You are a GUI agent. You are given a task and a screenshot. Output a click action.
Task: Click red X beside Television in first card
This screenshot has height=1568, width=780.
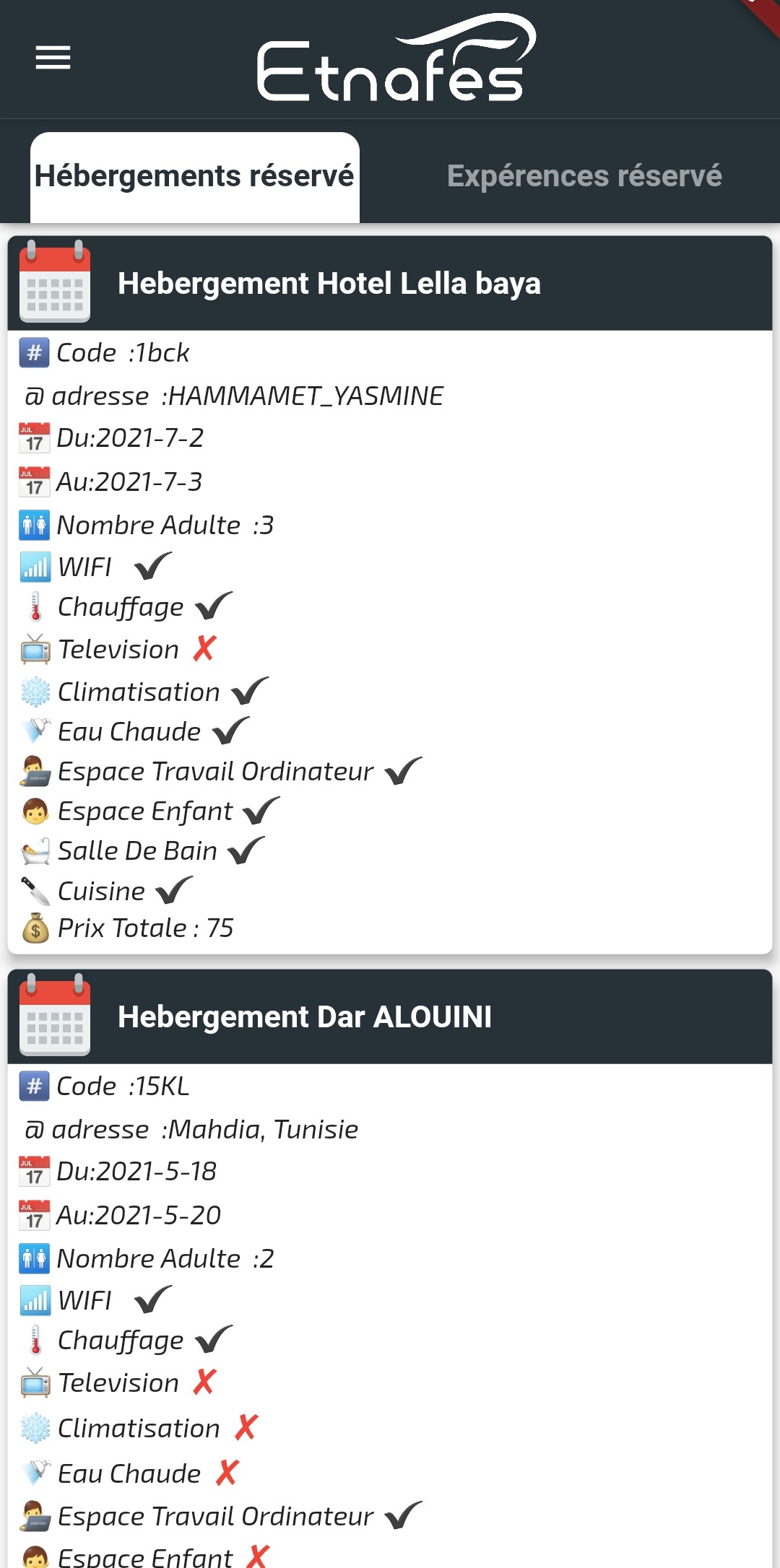(204, 649)
